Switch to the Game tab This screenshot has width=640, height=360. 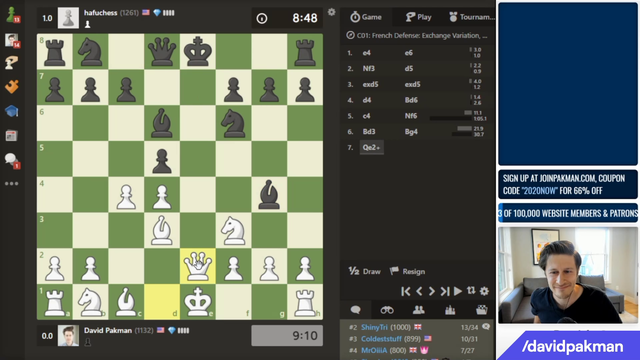tap(366, 17)
